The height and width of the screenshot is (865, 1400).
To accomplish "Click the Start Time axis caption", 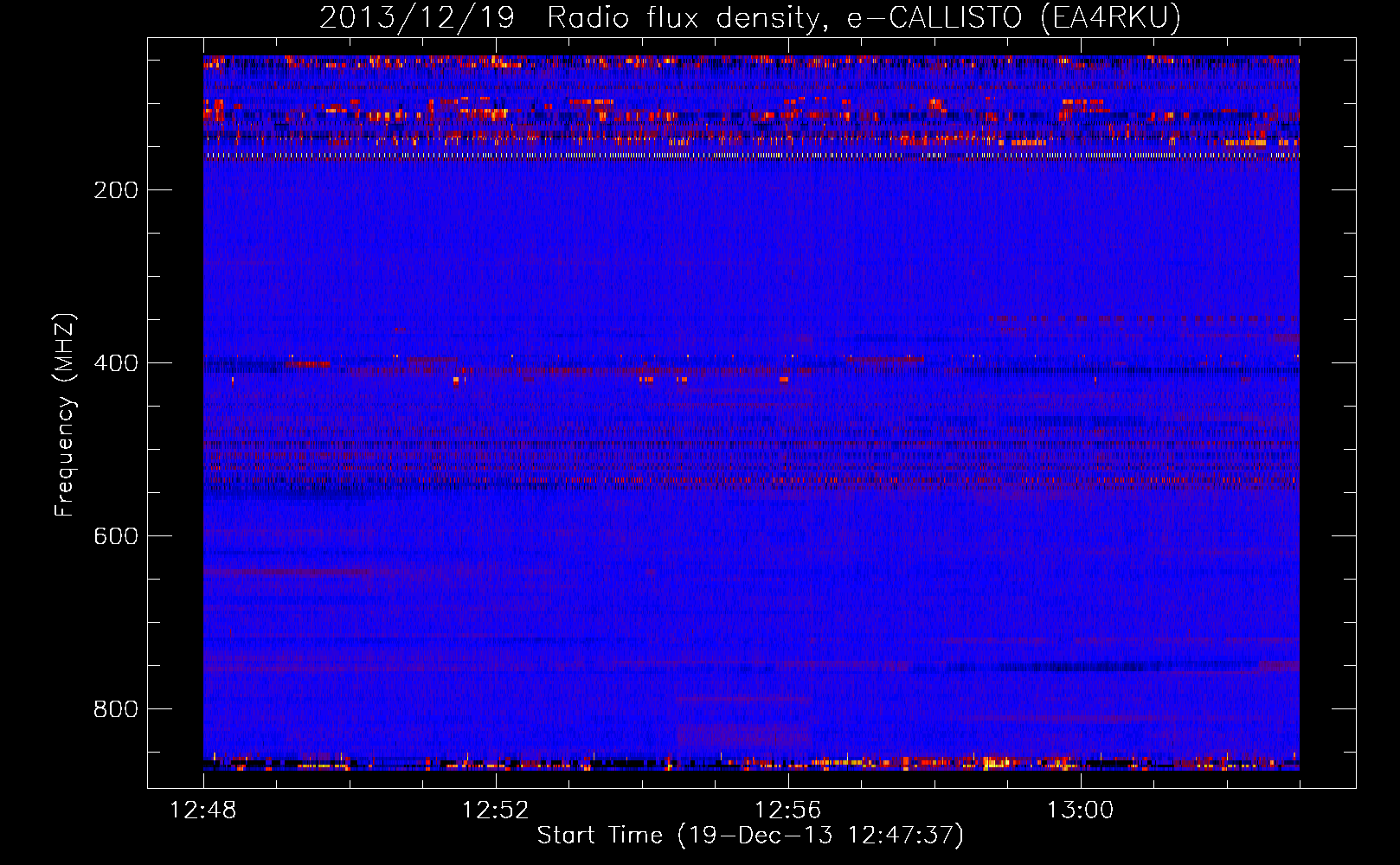I will coord(750,836).
